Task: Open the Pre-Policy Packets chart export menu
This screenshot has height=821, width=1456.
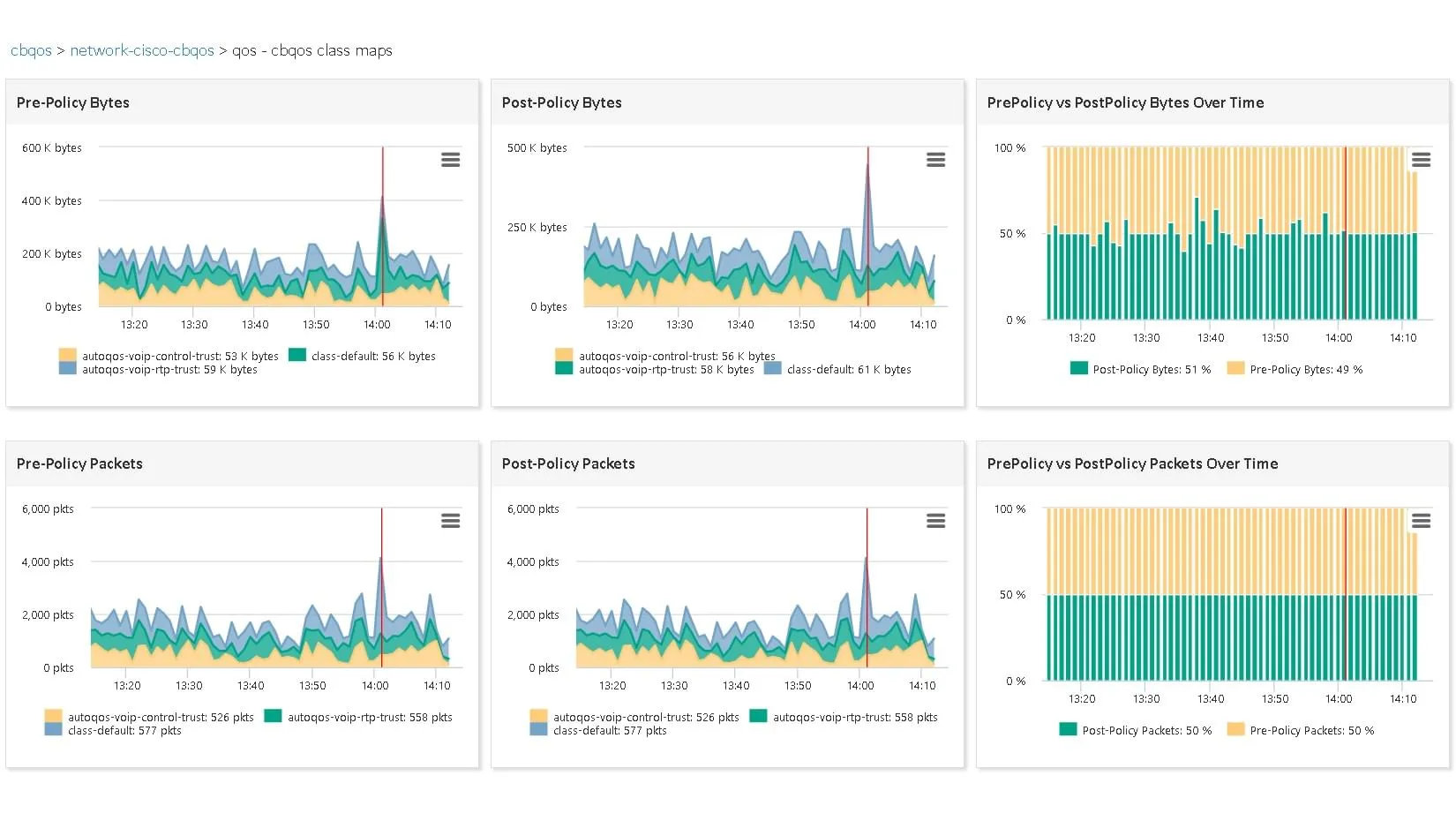Action: (x=451, y=520)
